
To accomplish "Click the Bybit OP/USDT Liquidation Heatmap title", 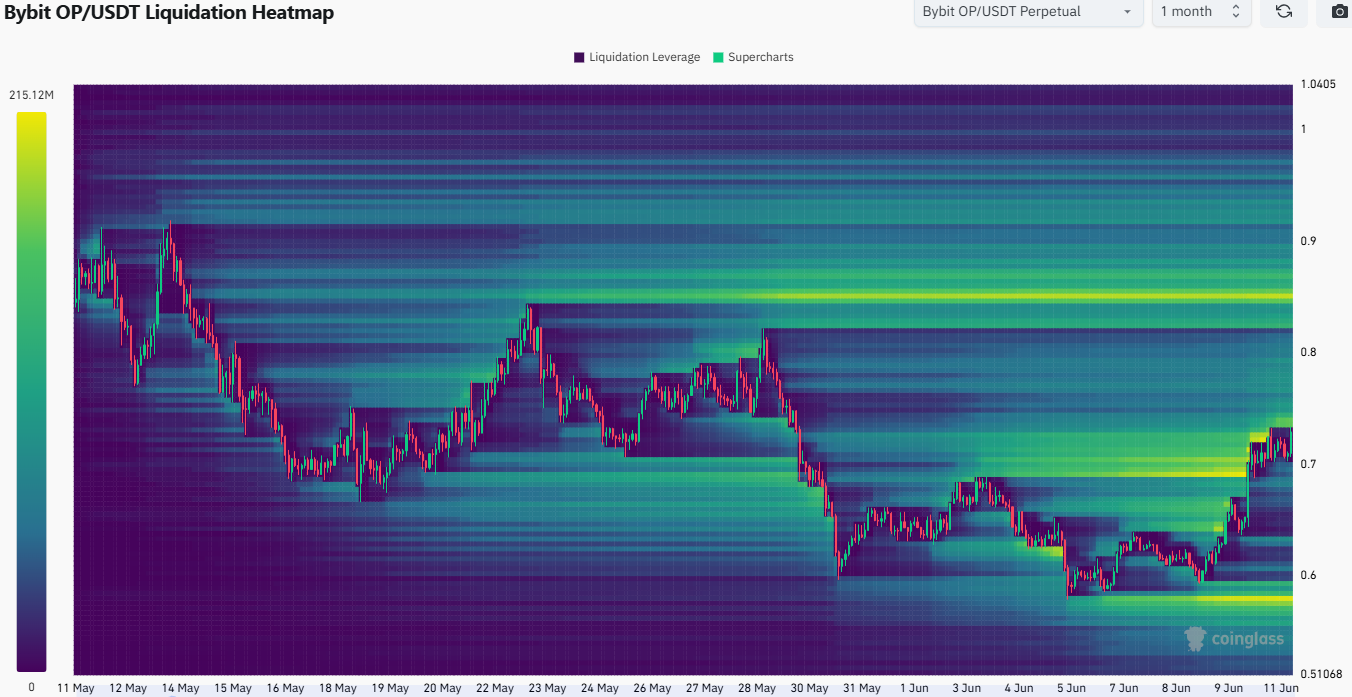I will click(x=169, y=13).
